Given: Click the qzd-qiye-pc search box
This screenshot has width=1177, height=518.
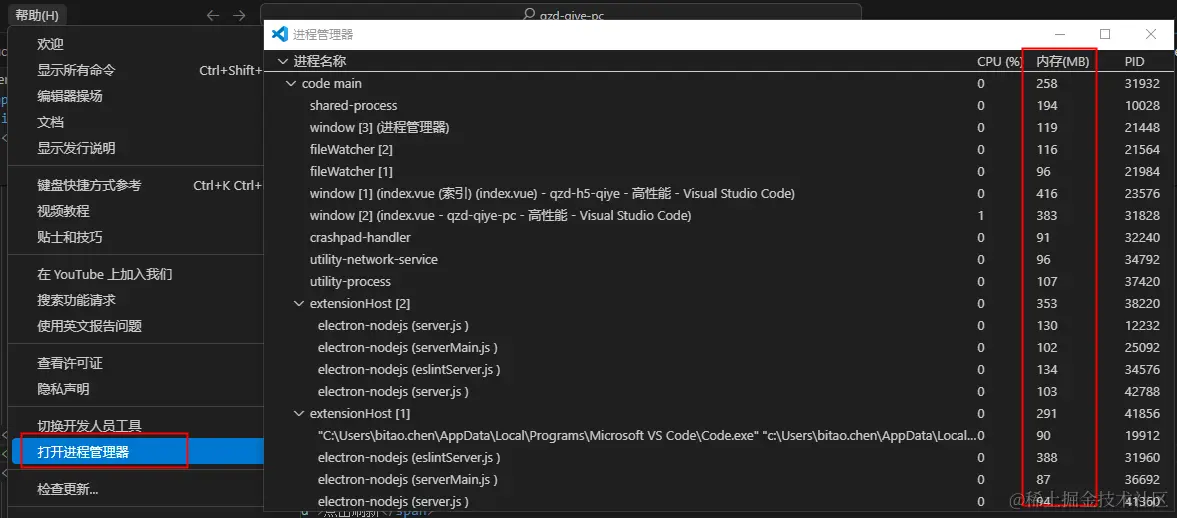Looking at the screenshot, I should coord(561,13).
